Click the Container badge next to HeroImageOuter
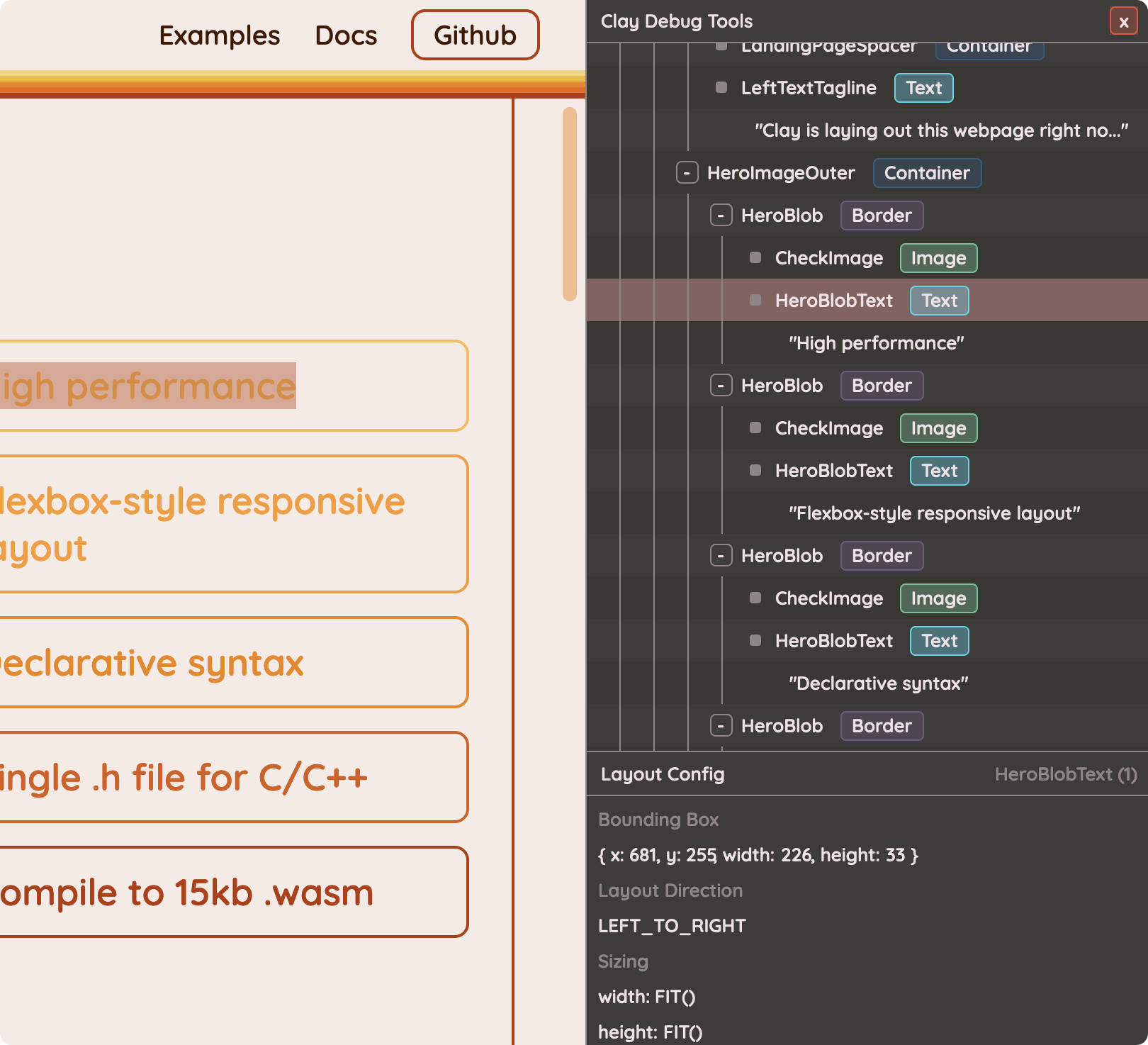Screen dimensions: 1148x1045 point(926,173)
